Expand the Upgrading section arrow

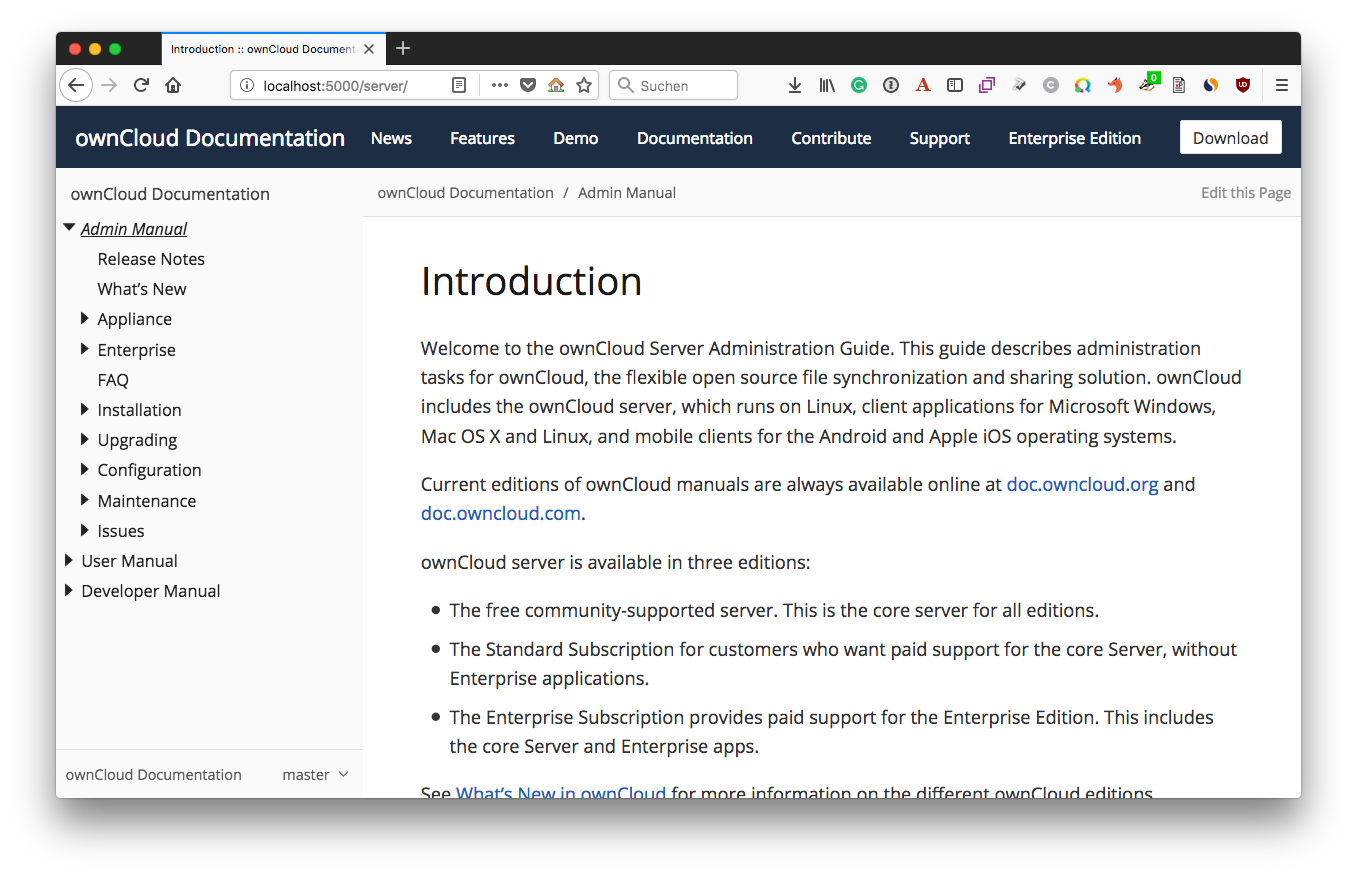tap(85, 439)
